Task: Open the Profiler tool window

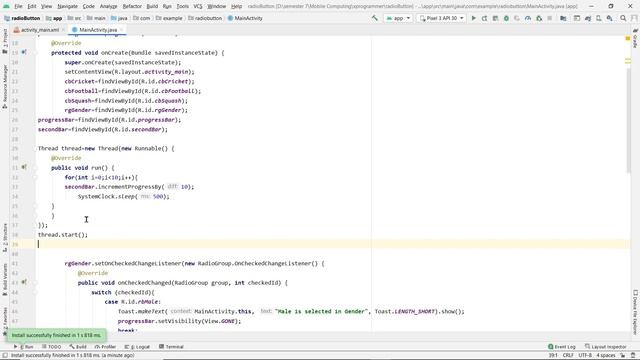Action: pyautogui.click(x=105, y=347)
